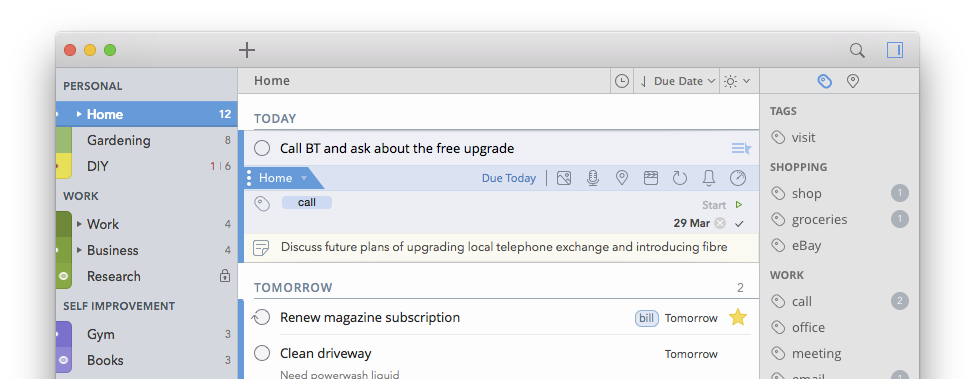Expand the Business list disclosure triangle
This screenshot has width=975, height=379.
[x=79, y=250]
